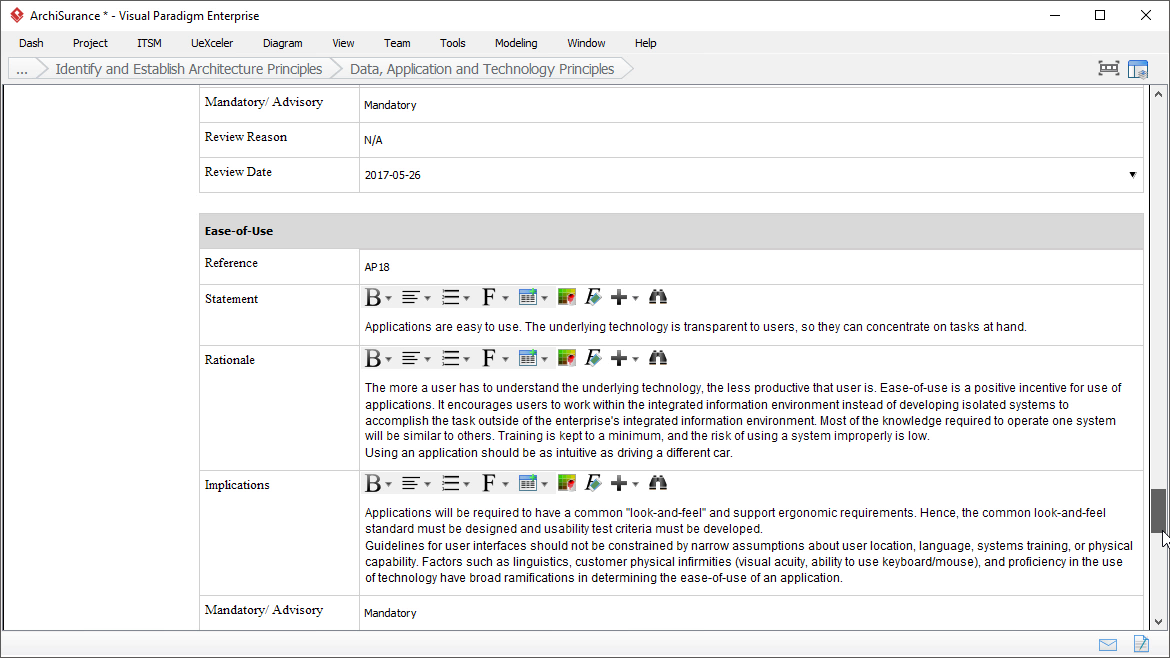Click alignment icon in Rationale toolbar
The image size is (1170, 658).
pos(410,359)
